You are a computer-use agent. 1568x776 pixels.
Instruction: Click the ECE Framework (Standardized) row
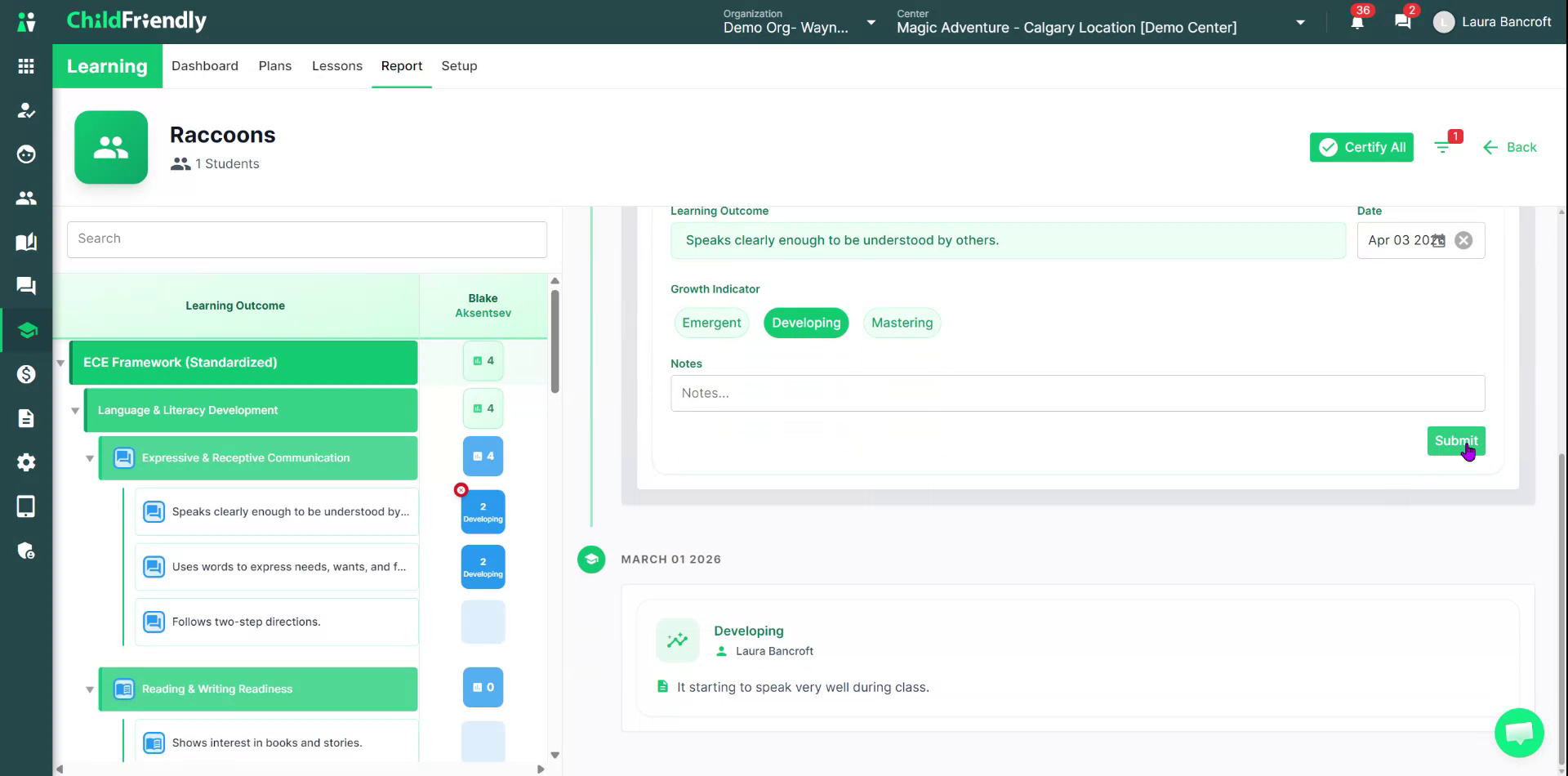[243, 363]
